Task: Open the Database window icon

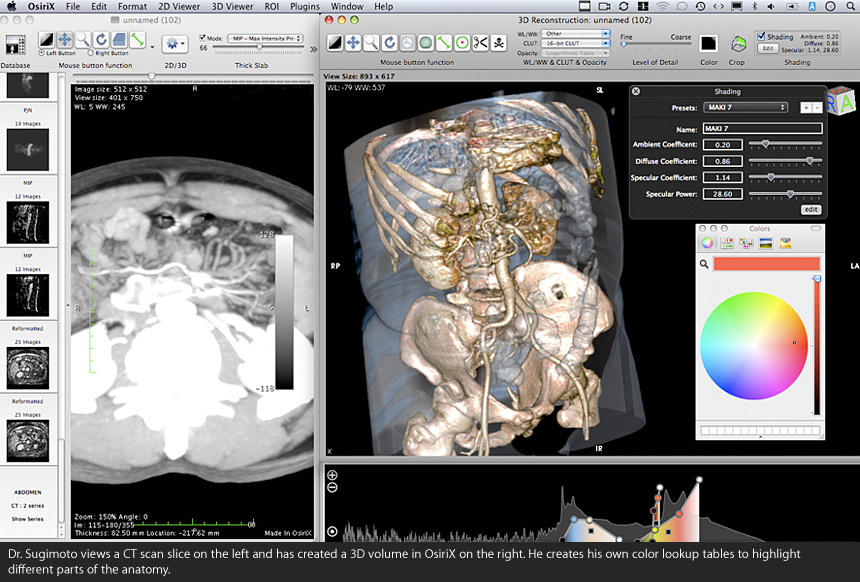Action: coord(15,44)
